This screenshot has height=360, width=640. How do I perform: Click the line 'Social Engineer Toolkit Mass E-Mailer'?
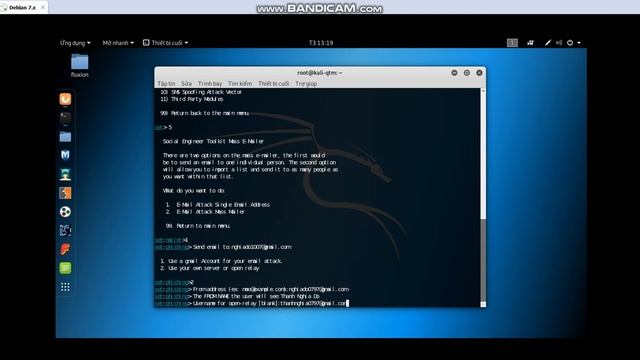(x=213, y=141)
